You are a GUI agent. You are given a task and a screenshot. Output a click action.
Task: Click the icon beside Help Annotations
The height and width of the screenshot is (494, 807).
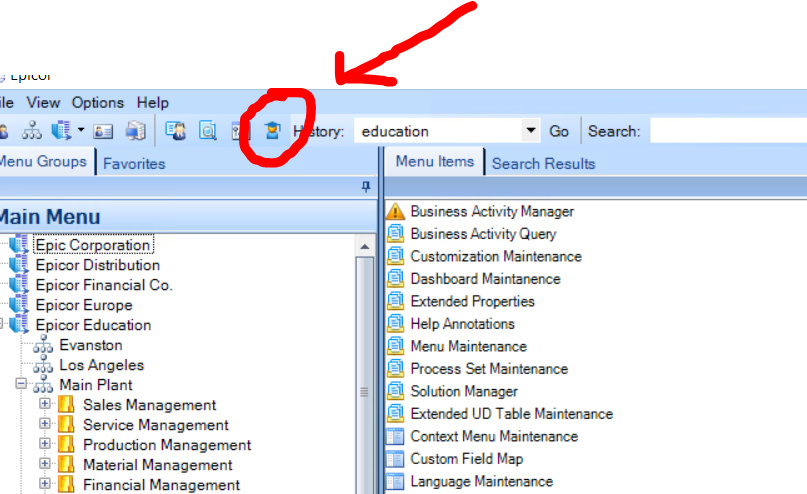coord(395,324)
